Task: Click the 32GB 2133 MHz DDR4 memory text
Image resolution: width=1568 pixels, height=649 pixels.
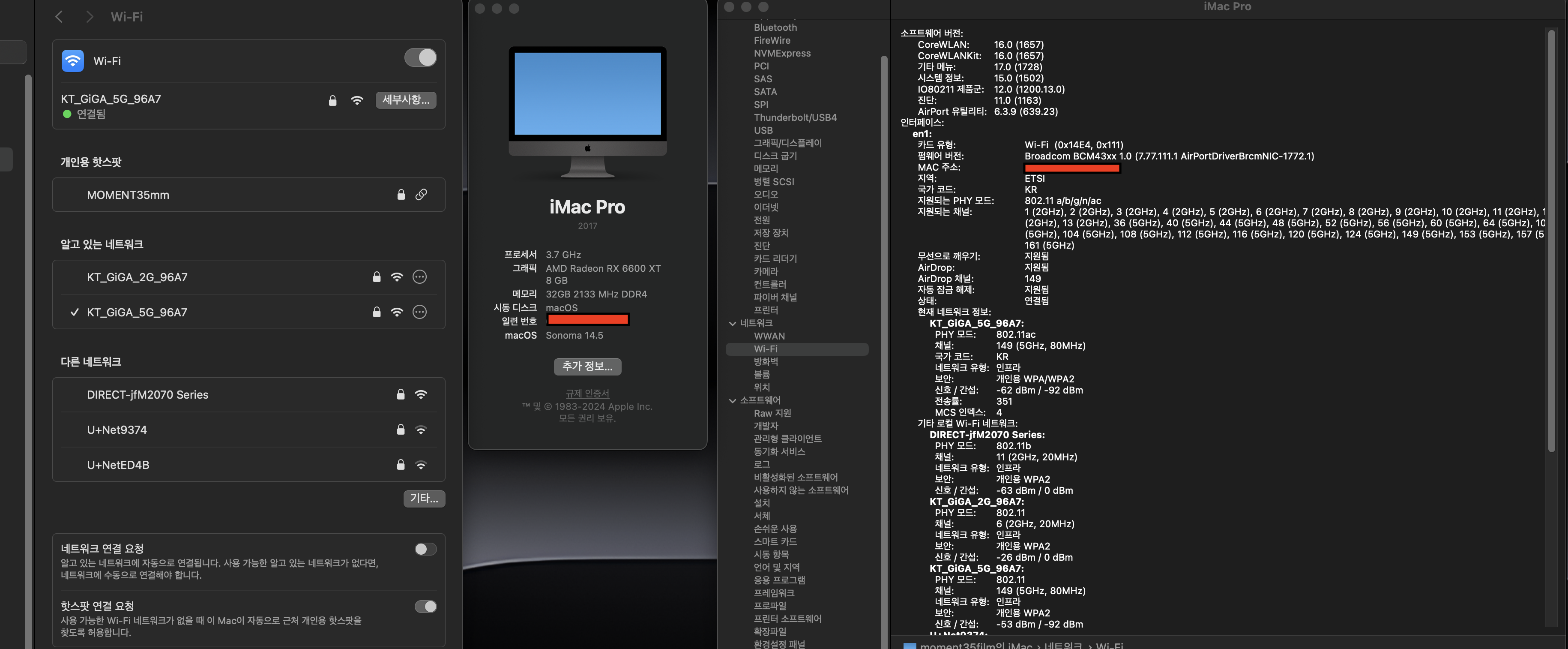Action: pos(596,294)
